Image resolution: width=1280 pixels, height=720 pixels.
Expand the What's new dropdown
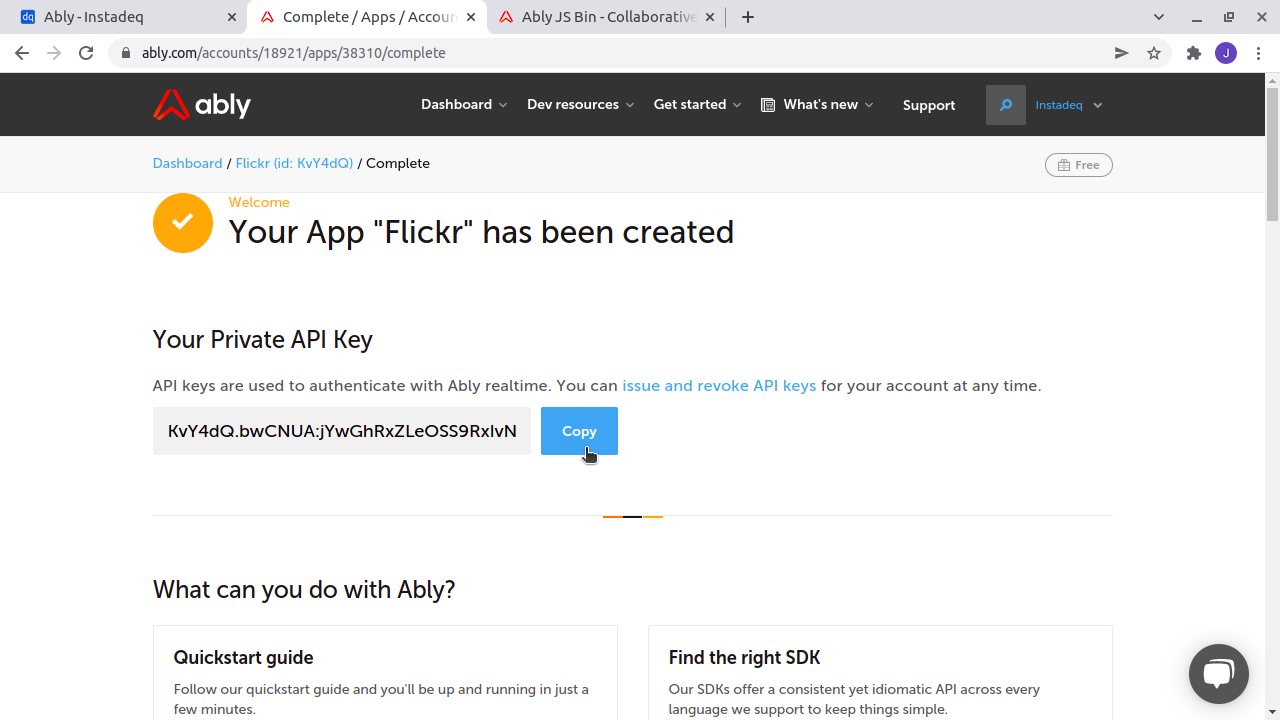818,105
